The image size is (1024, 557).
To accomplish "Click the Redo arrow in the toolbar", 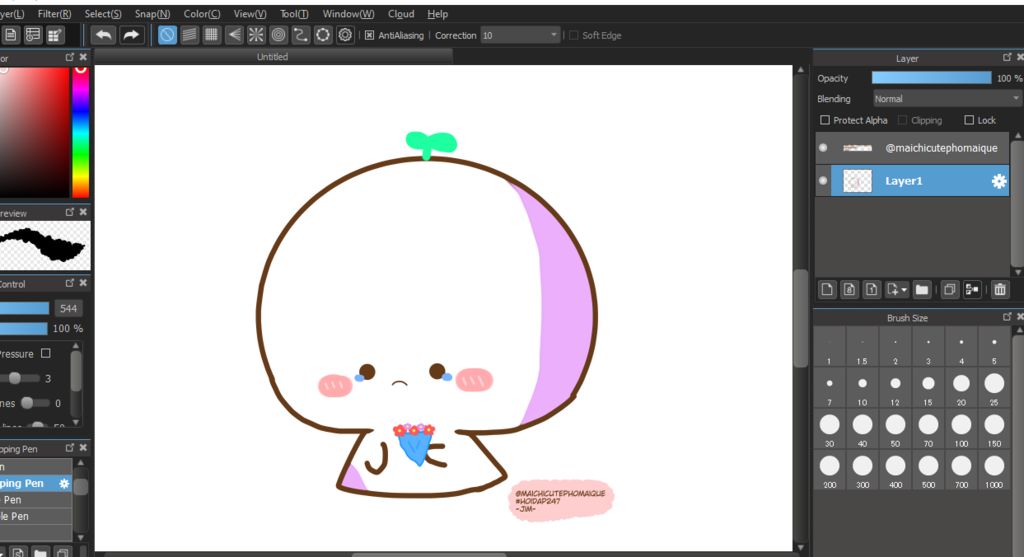I will [132, 35].
